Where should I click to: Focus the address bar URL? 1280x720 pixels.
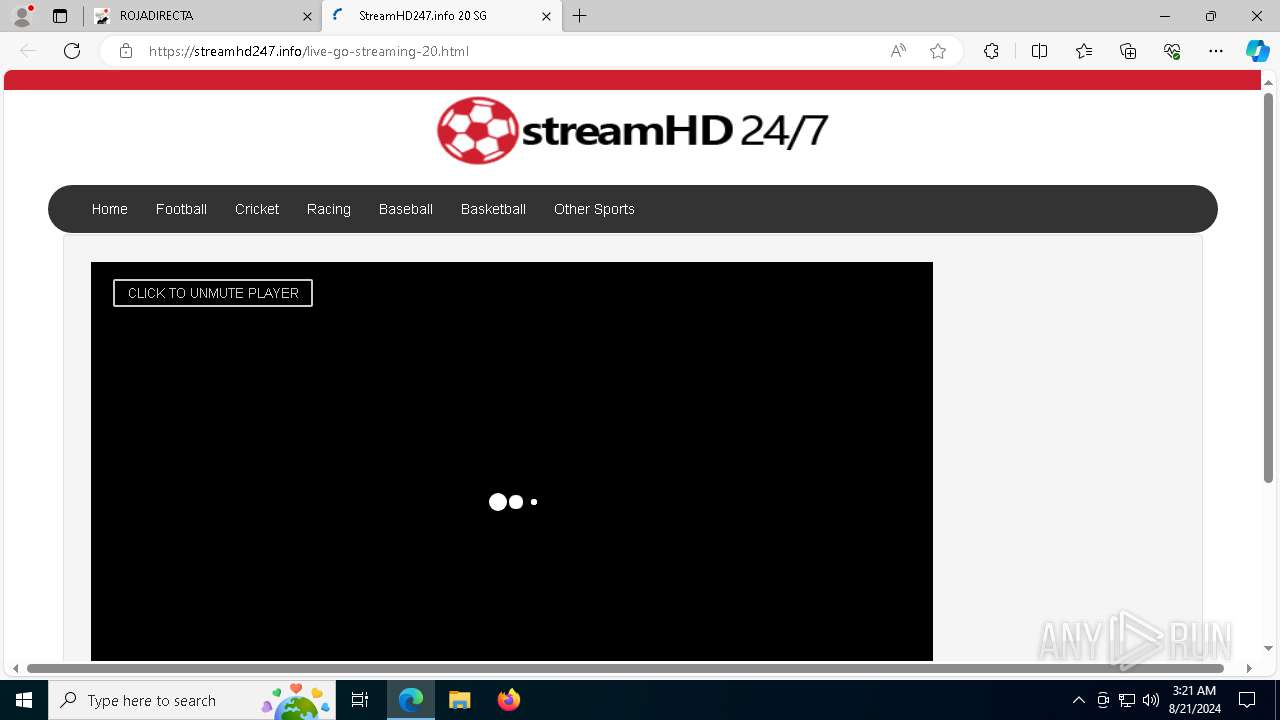coord(309,51)
